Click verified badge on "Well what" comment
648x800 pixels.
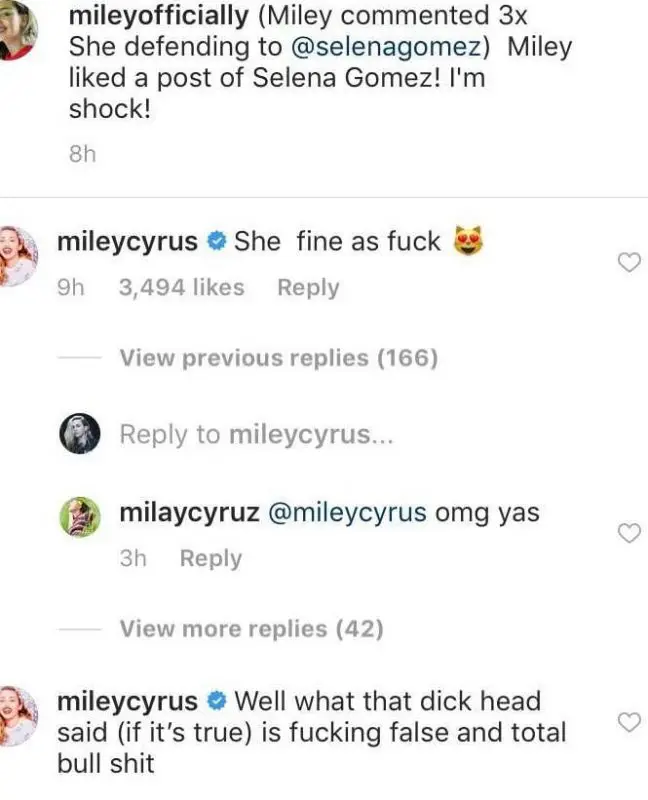[x=216, y=701]
